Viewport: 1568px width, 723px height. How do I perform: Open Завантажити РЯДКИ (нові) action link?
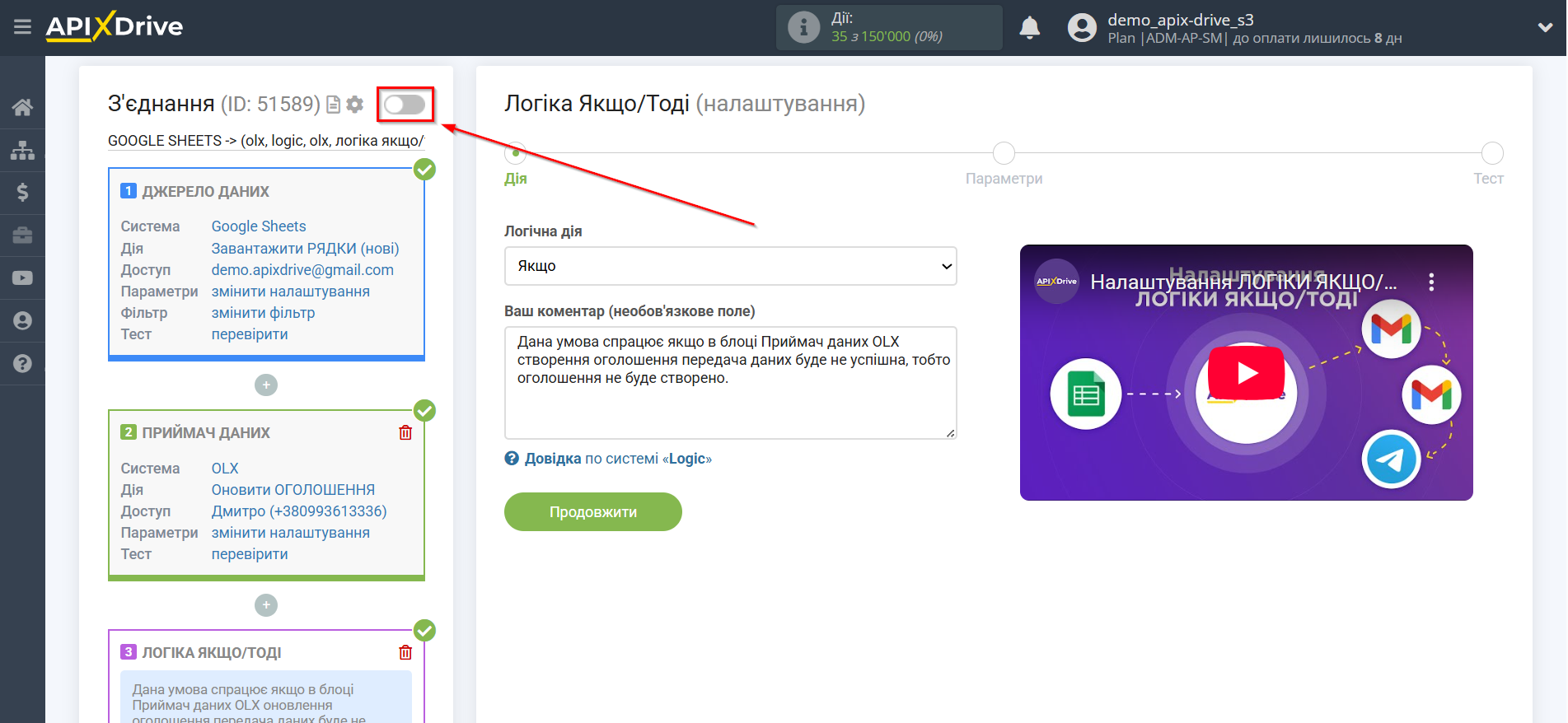pyautogui.click(x=305, y=248)
